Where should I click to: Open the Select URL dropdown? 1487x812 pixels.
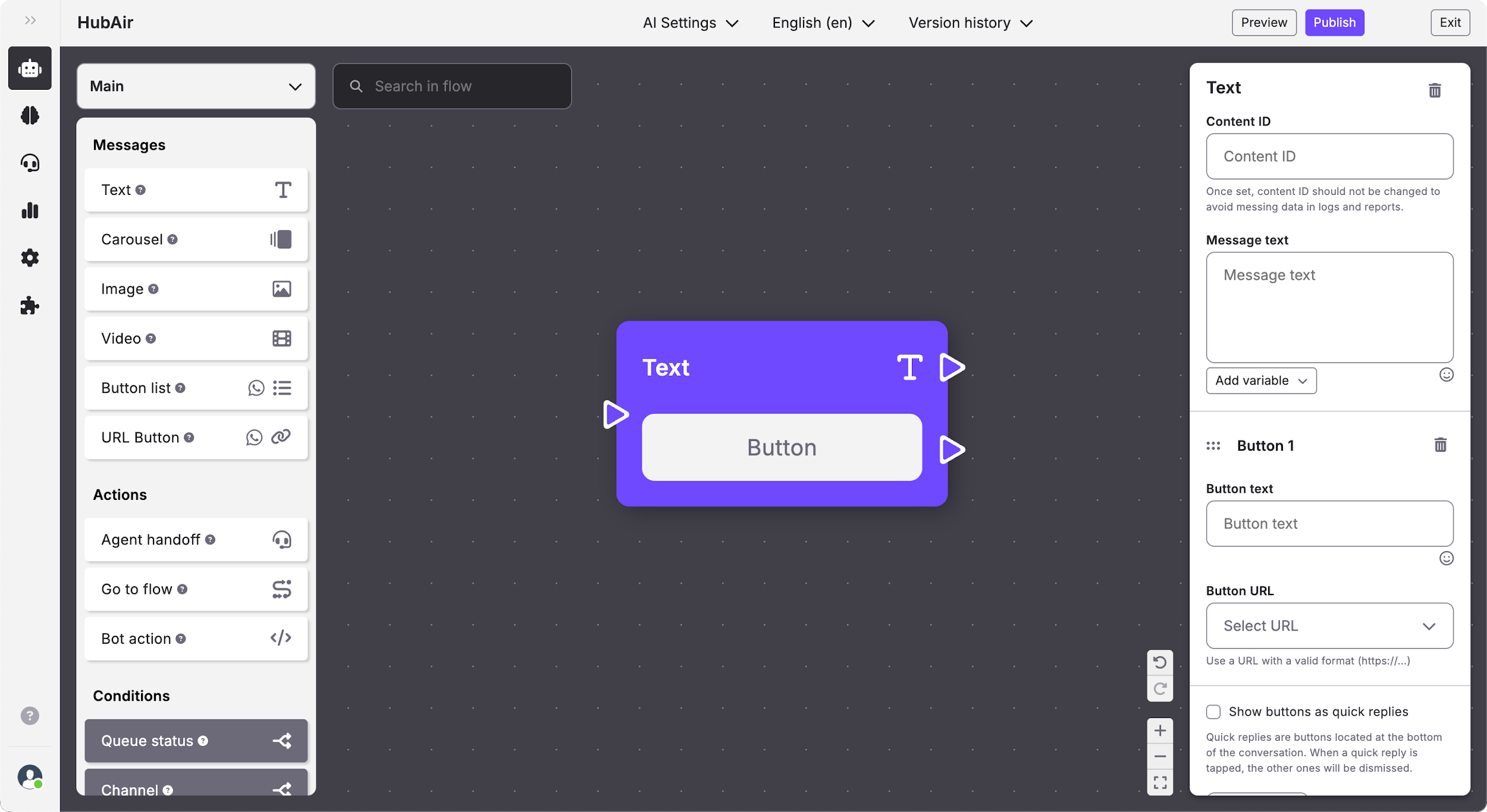(1329, 626)
